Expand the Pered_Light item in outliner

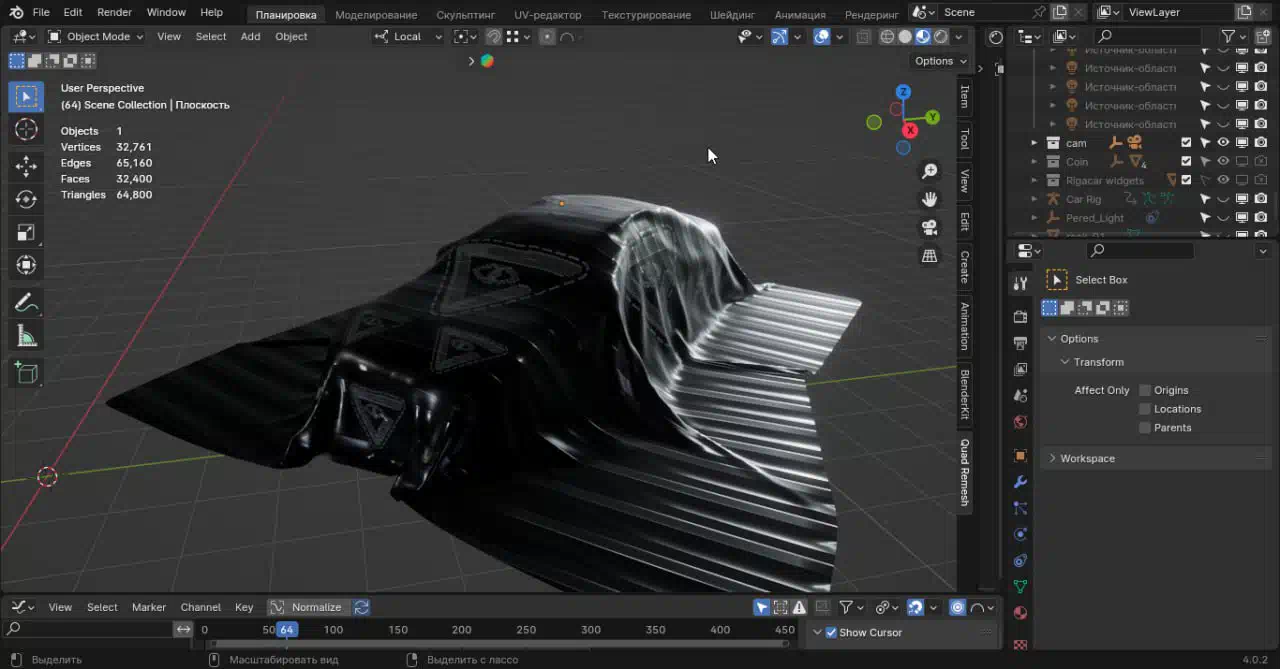coord(1034,218)
